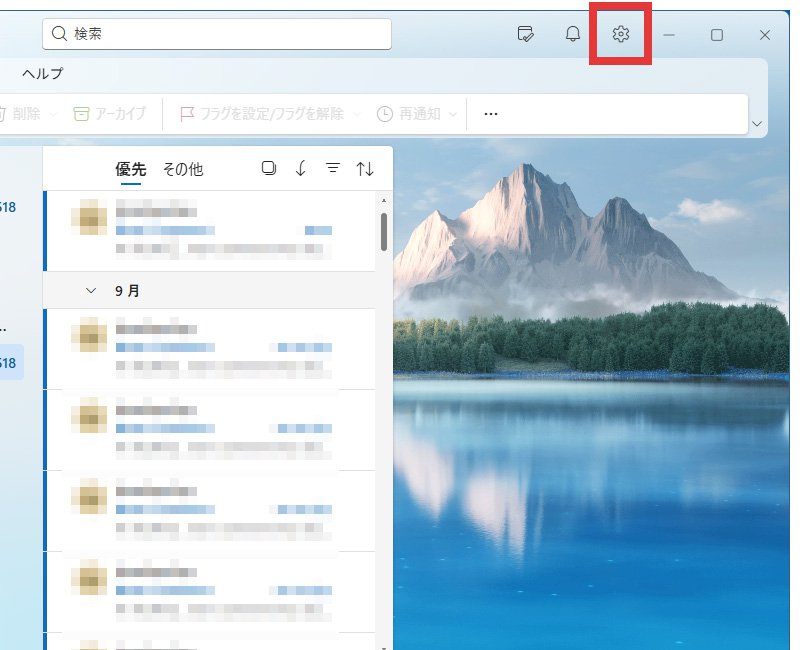This screenshot has width=800, height=650.
Task: Click the アーカイブ archive button
Action: click(x=109, y=114)
